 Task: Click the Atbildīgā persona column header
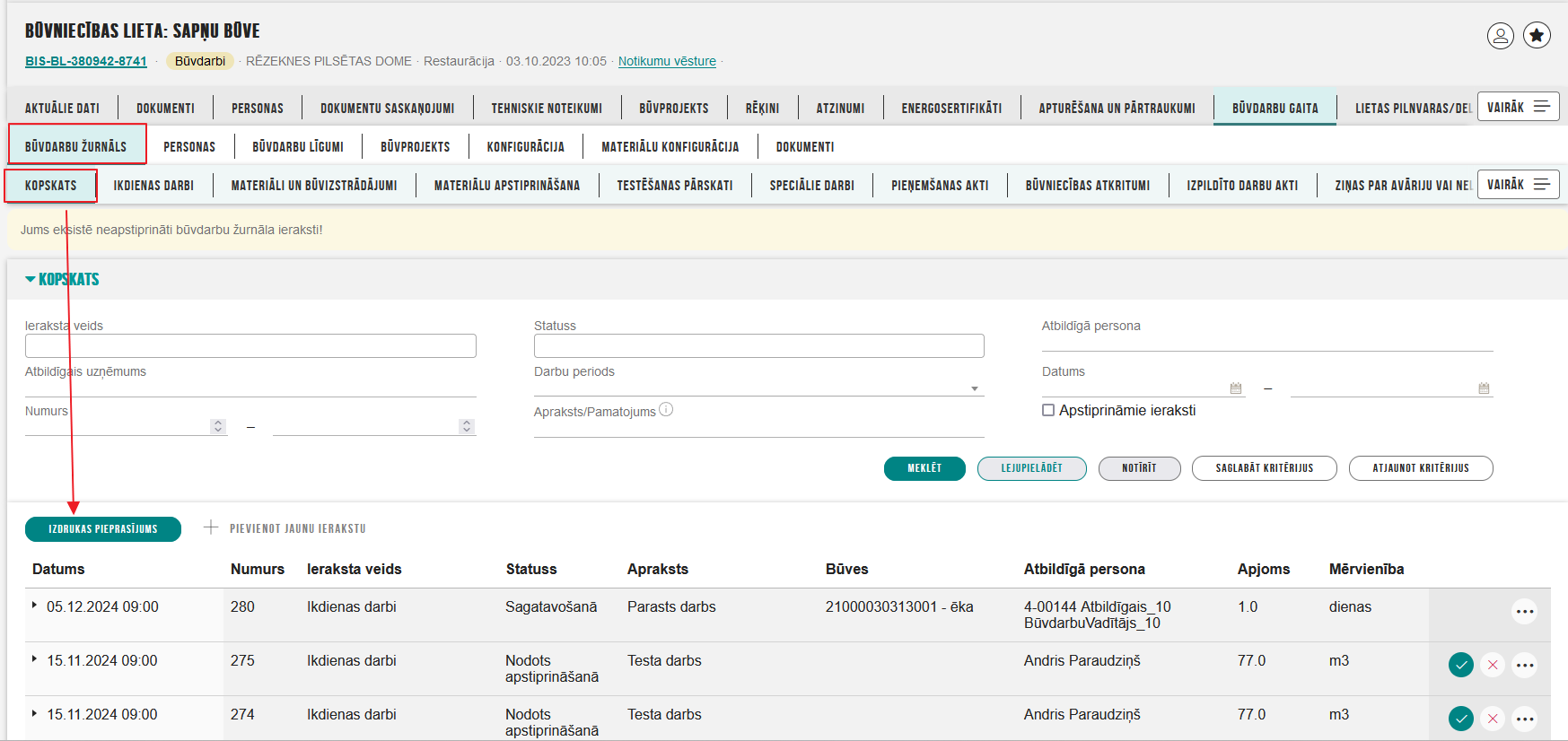[x=1084, y=569]
